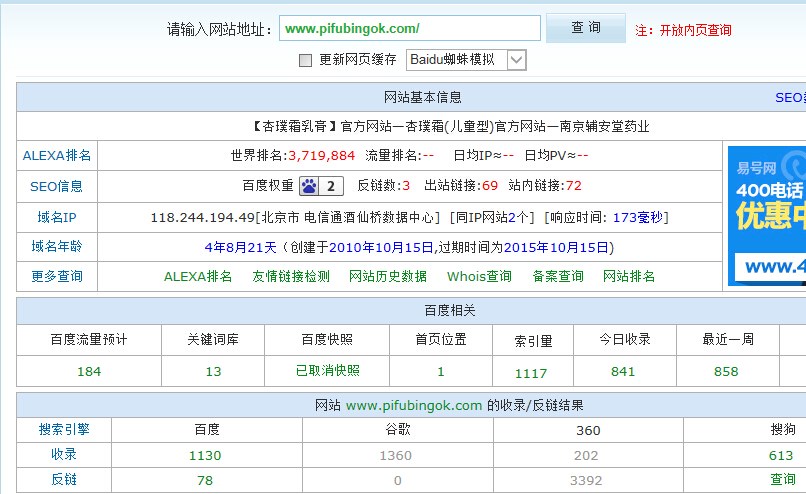Image resolution: width=806 pixels, height=494 pixels.
Task: Click the 关键词库 value 13
Action: pos(213,371)
